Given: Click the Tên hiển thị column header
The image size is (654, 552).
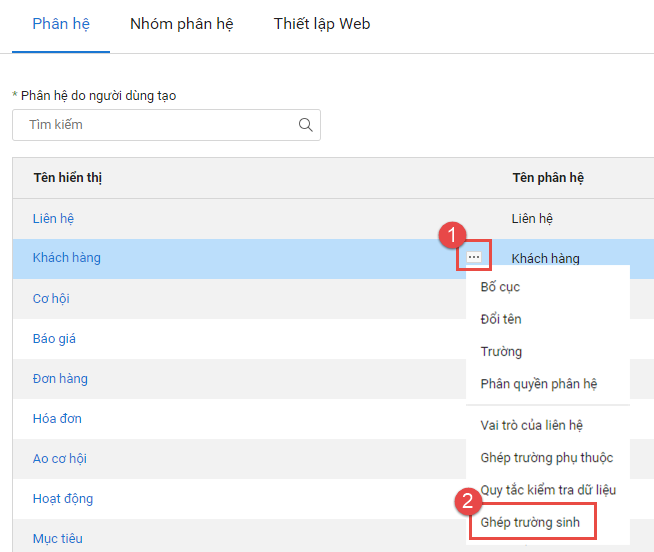Looking at the screenshot, I should coord(68,177).
